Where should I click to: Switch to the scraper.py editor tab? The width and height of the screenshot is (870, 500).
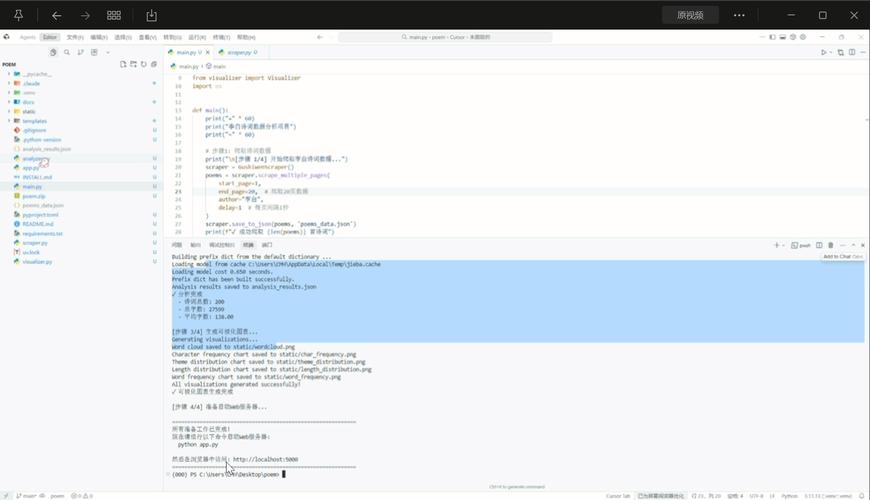point(239,52)
